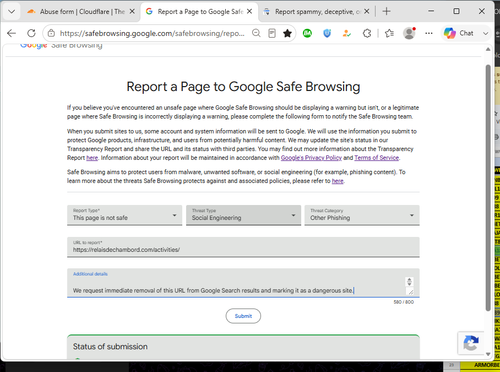Open the Terms of Service link
This screenshot has width=500, height=372.
377,158
